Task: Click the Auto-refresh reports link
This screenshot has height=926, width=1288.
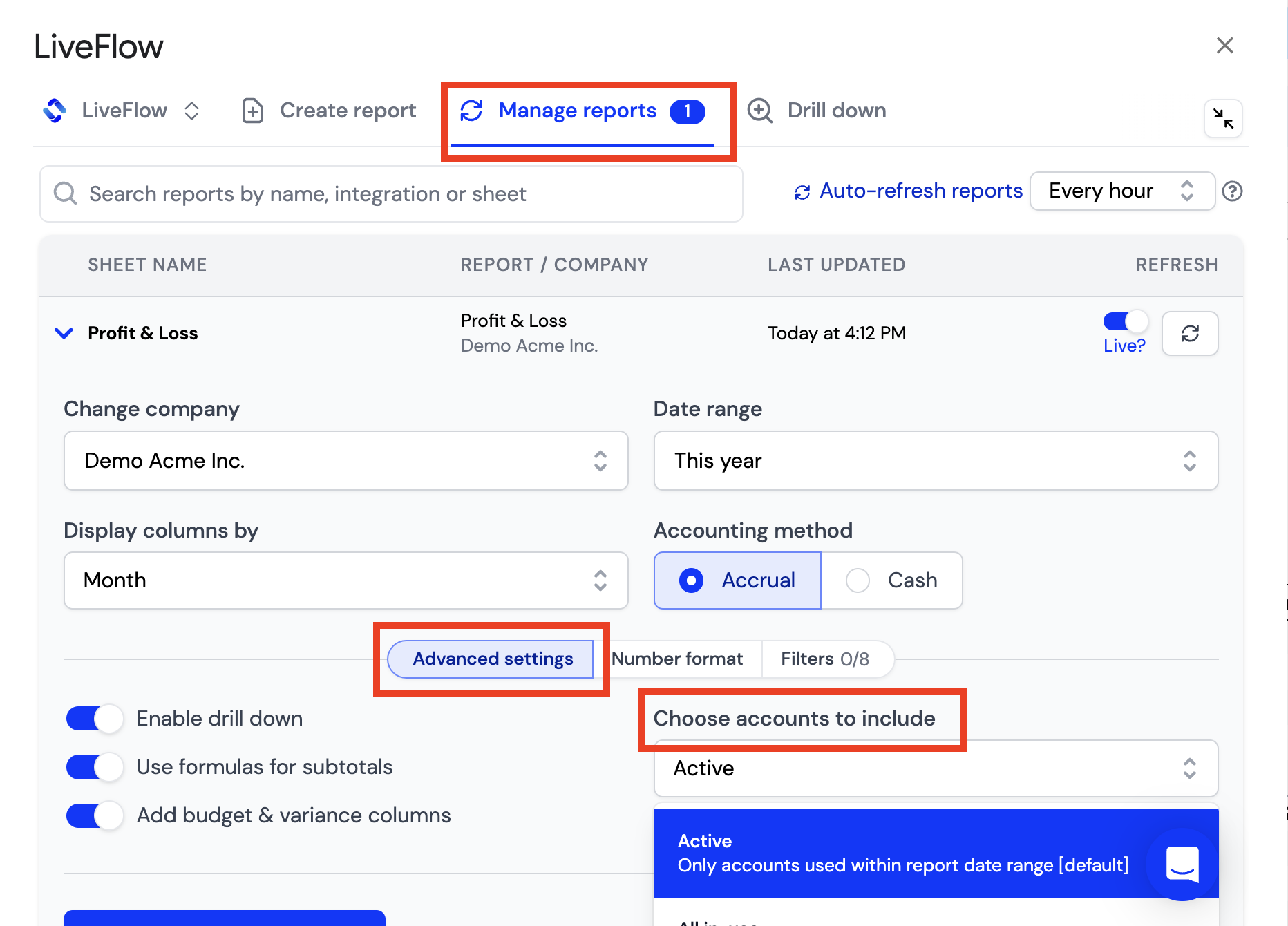Action: point(920,191)
